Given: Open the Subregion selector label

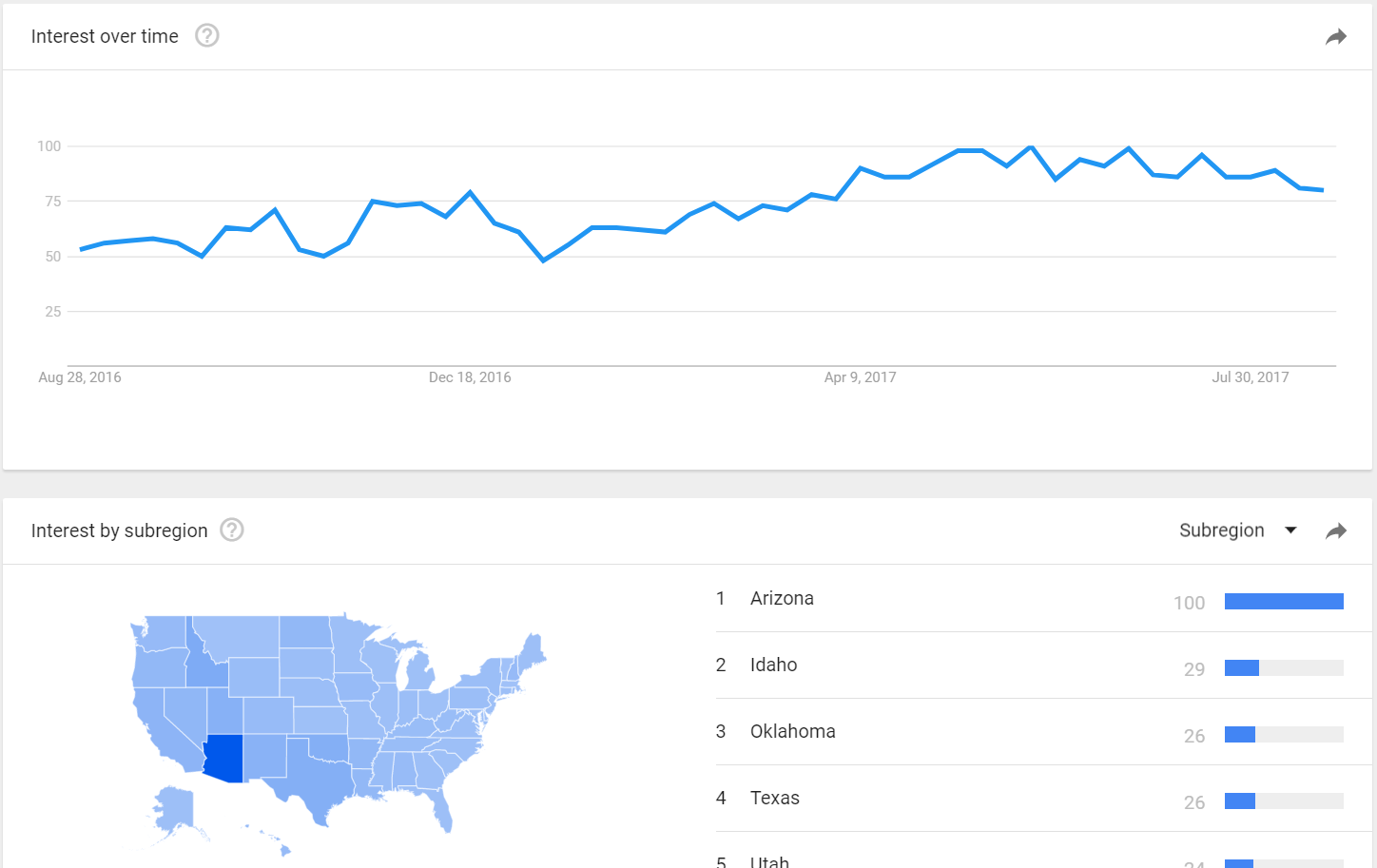Looking at the screenshot, I should (x=1222, y=530).
